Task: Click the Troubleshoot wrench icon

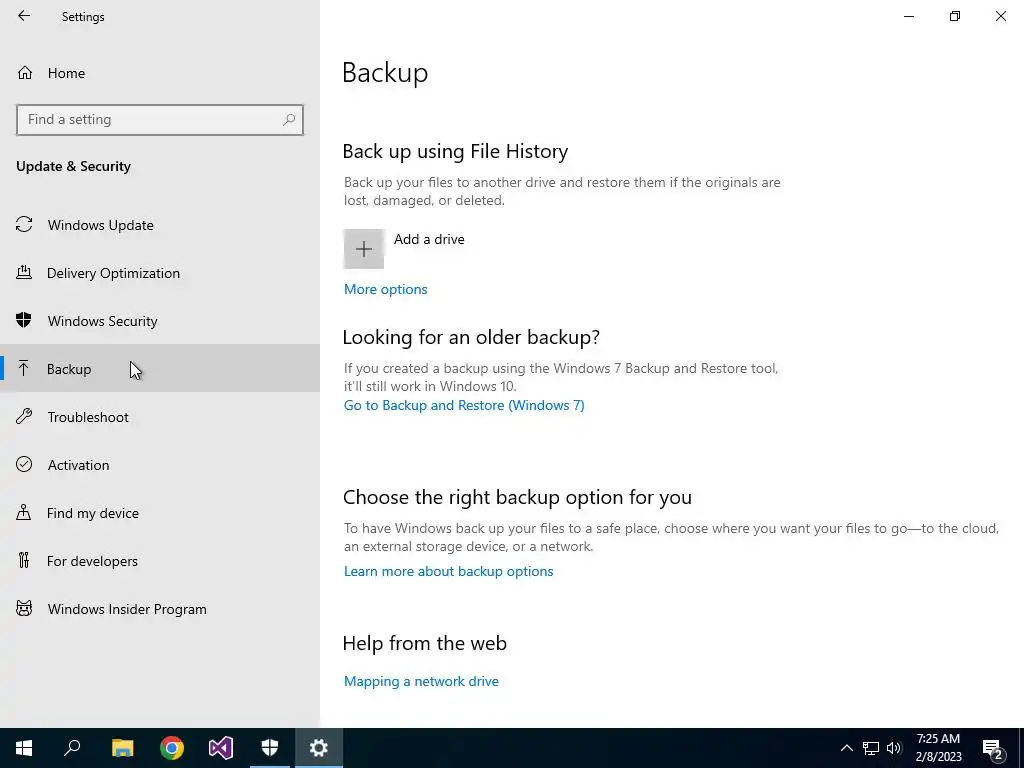Action: pos(24,416)
